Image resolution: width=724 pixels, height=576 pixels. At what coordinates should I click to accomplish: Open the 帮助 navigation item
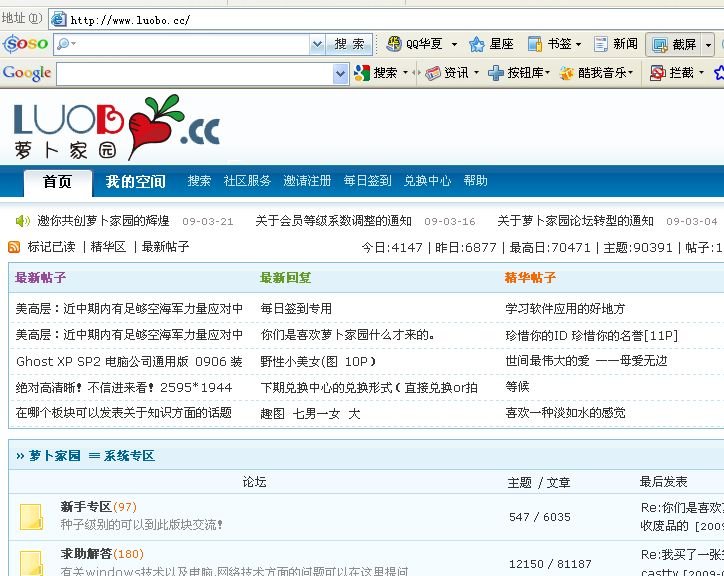(476, 181)
